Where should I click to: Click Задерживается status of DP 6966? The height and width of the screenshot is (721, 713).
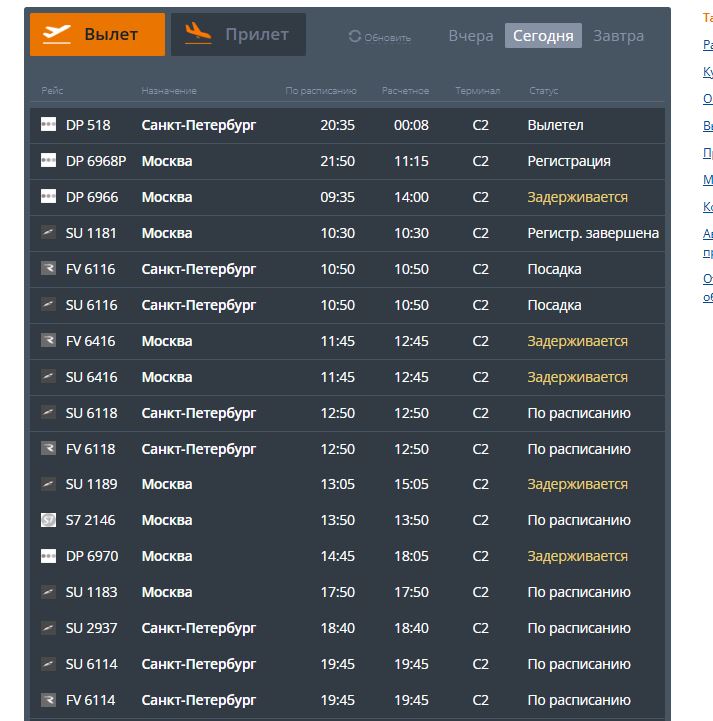577,197
